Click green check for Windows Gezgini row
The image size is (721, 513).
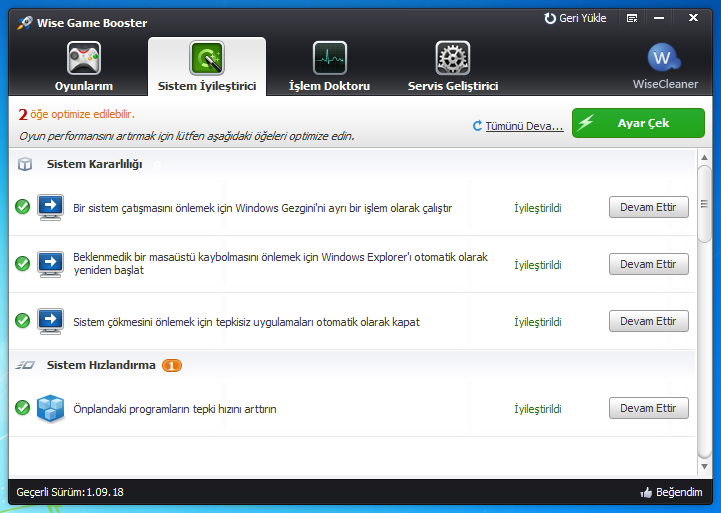coord(23,207)
